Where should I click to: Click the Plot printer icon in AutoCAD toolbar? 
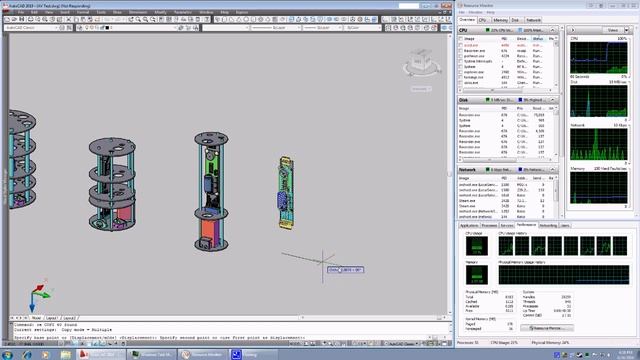coord(30,19)
